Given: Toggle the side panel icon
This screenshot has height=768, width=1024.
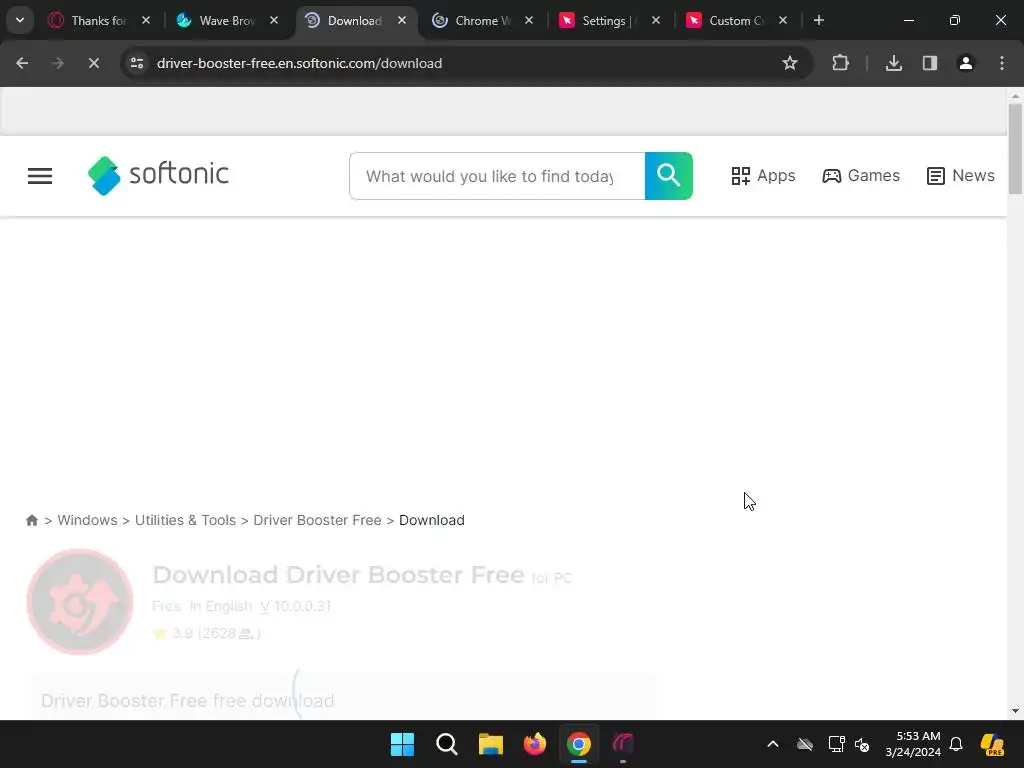Looking at the screenshot, I should 930,63.
